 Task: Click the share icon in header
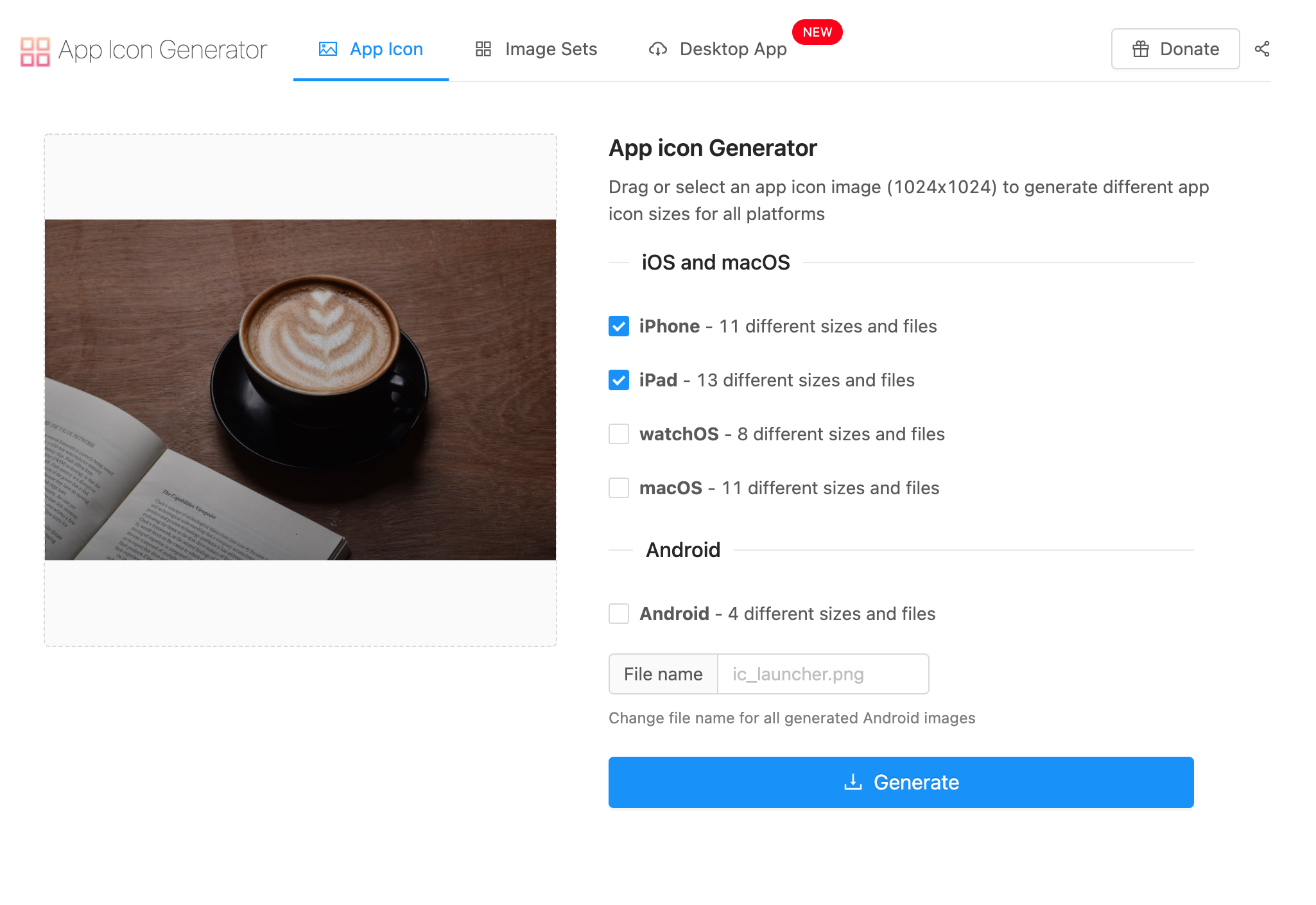point(1261,49)
